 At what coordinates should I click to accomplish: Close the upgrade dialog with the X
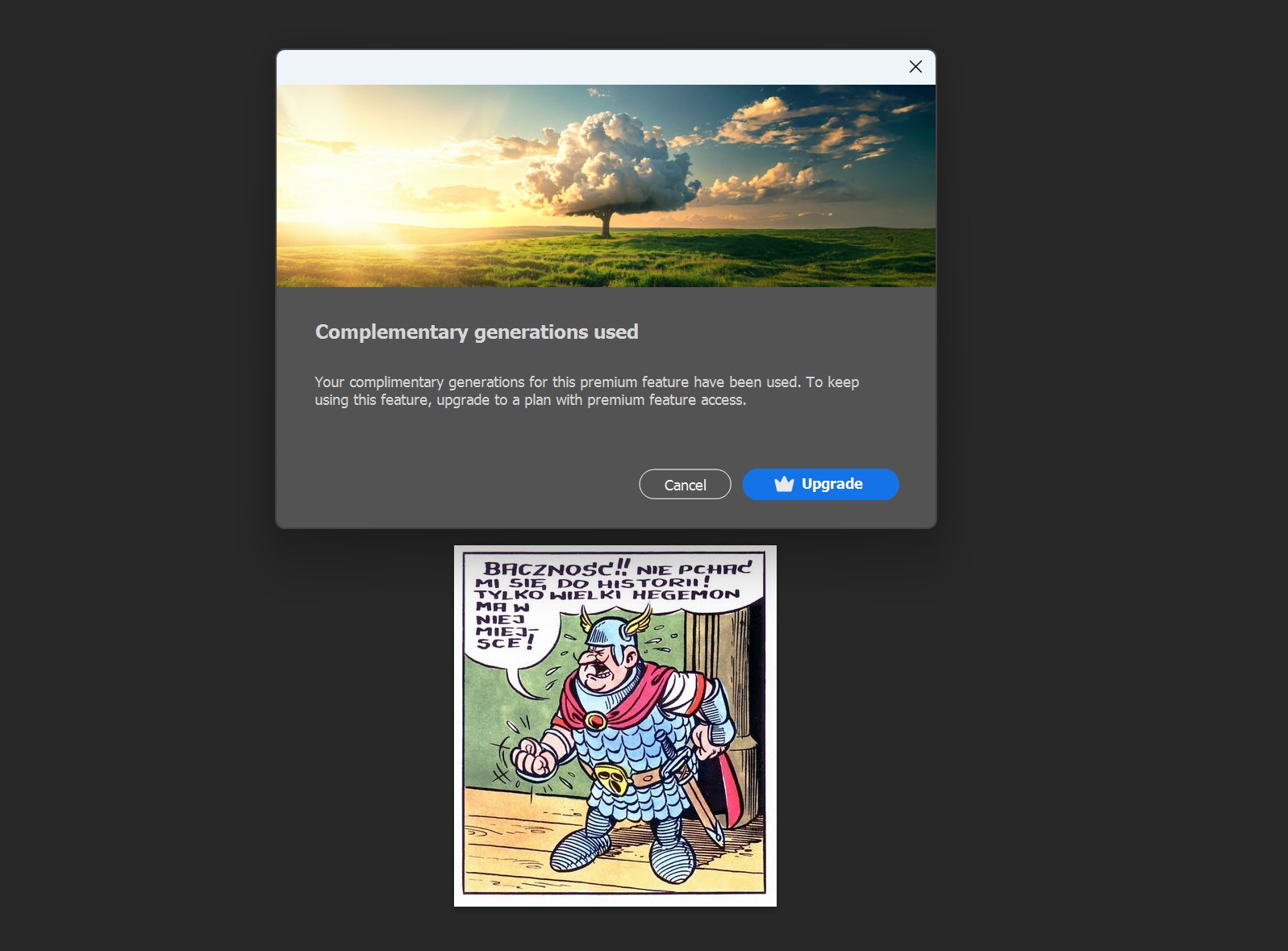[915, 67]
